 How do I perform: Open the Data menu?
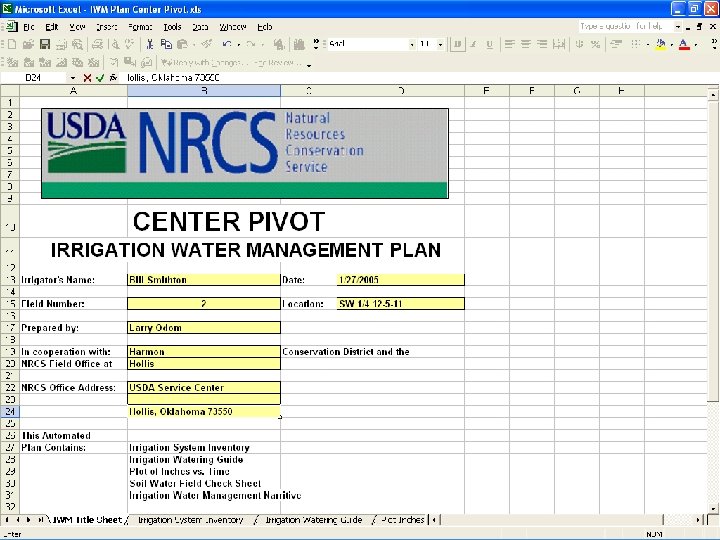[x=200, y=27]
